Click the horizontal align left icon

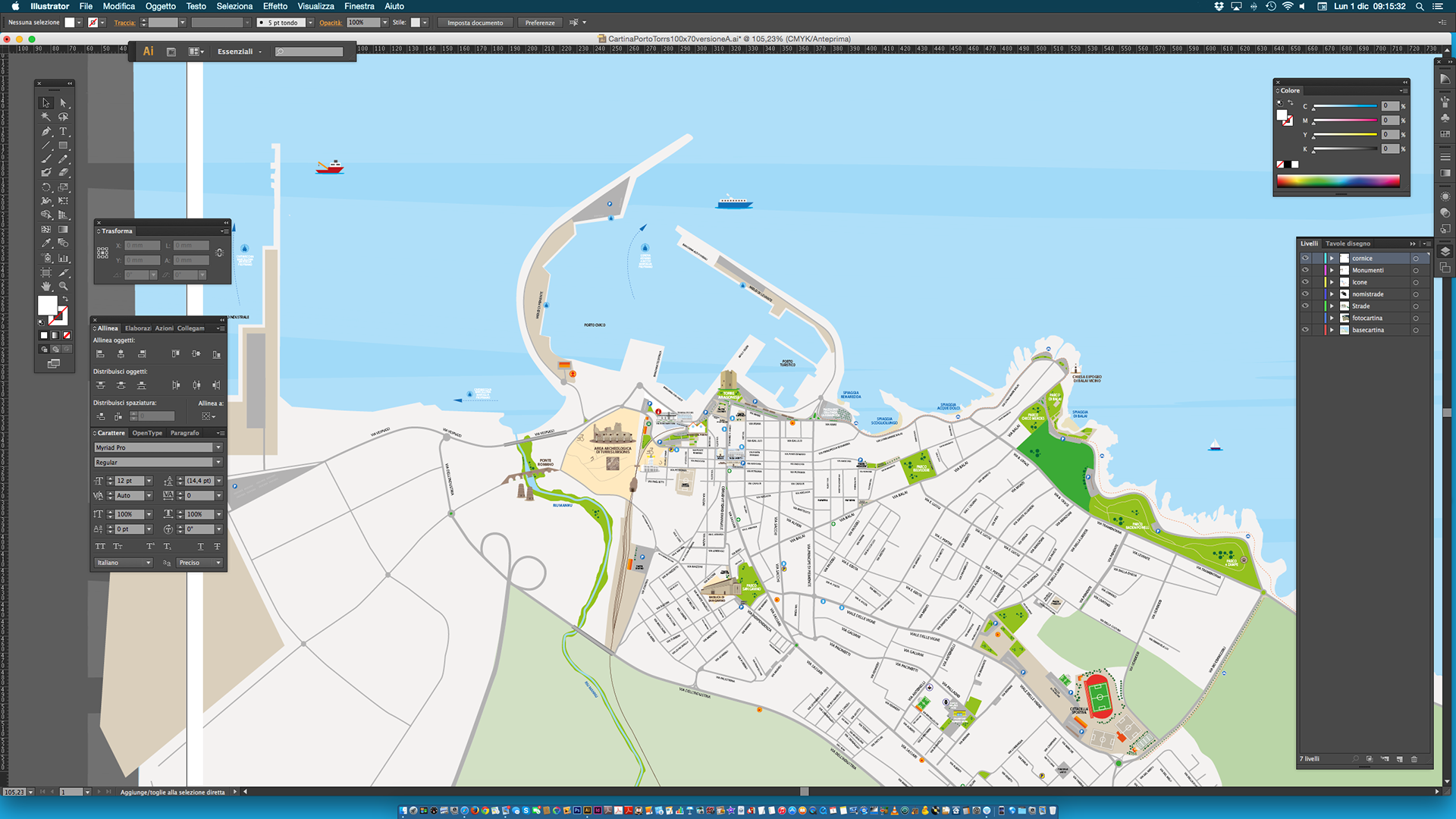coord(100,354)
